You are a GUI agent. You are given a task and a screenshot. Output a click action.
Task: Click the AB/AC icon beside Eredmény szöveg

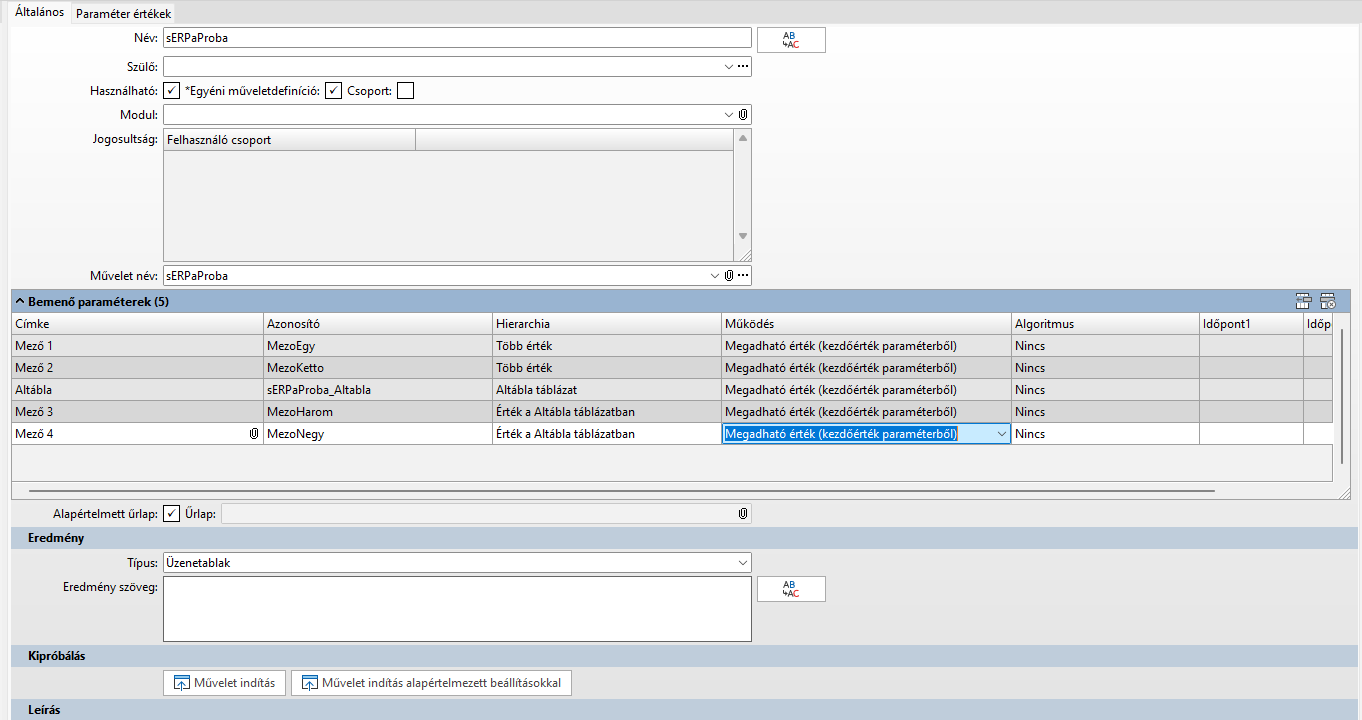tap(791, 589)
